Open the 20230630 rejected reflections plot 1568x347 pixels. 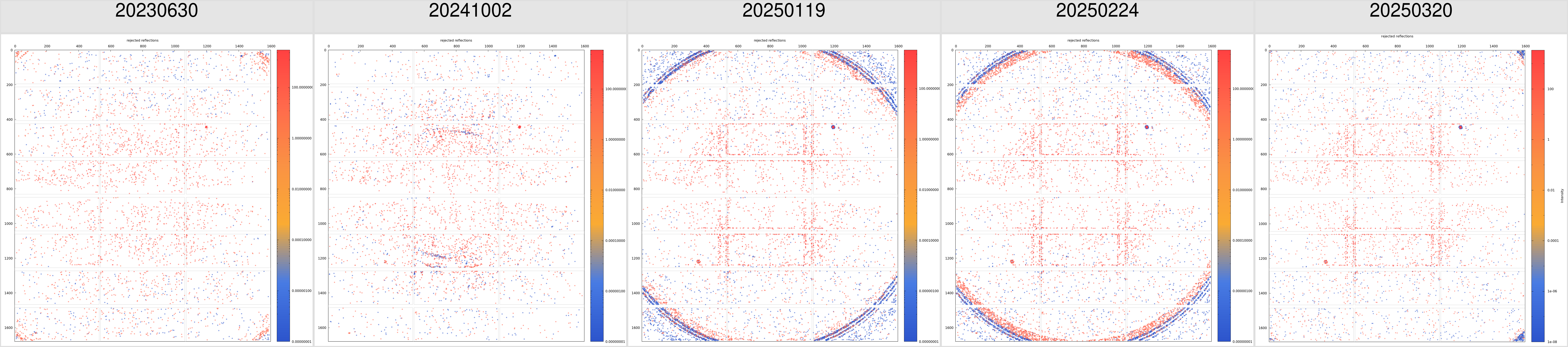tap(142, 195)
